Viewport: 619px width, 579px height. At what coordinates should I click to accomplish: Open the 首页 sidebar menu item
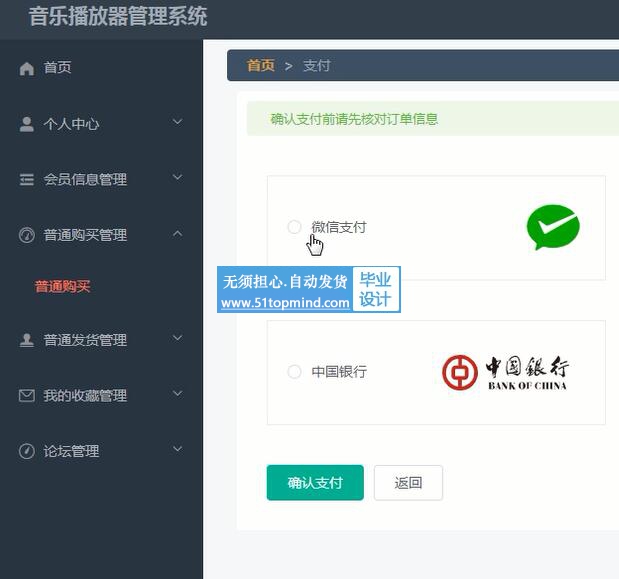tap(58, 67)
